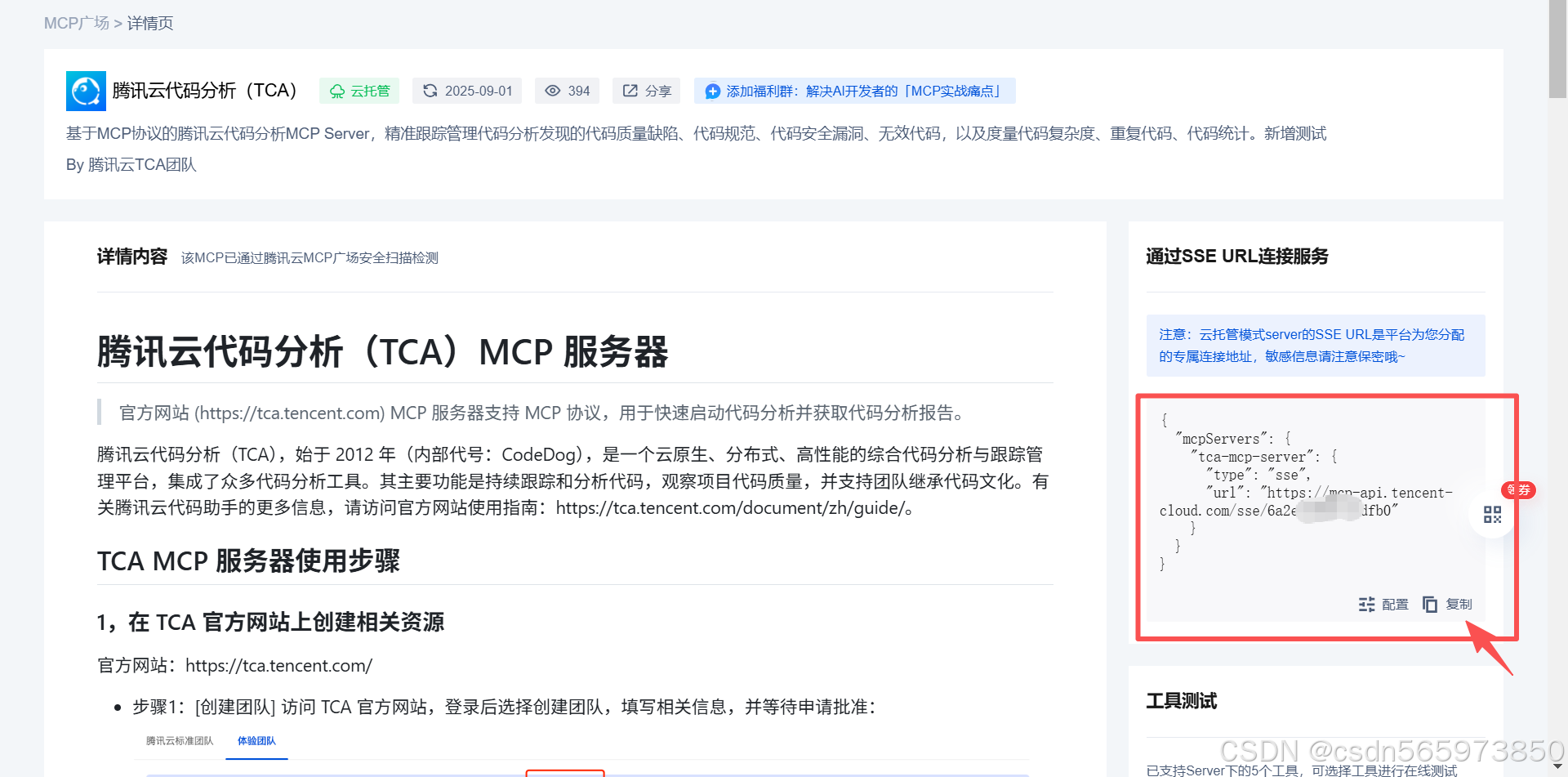This screenshot has height=777, width=1568.
Task: Click the By 腾讯云TCA团队 author text
Action: click(x=131, y=165)
